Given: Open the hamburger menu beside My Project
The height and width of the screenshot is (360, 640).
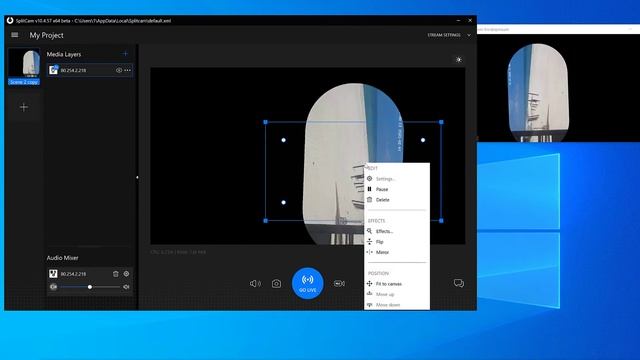Looking at the screenshot, I should pyautogui.click(x=15, y=35).
